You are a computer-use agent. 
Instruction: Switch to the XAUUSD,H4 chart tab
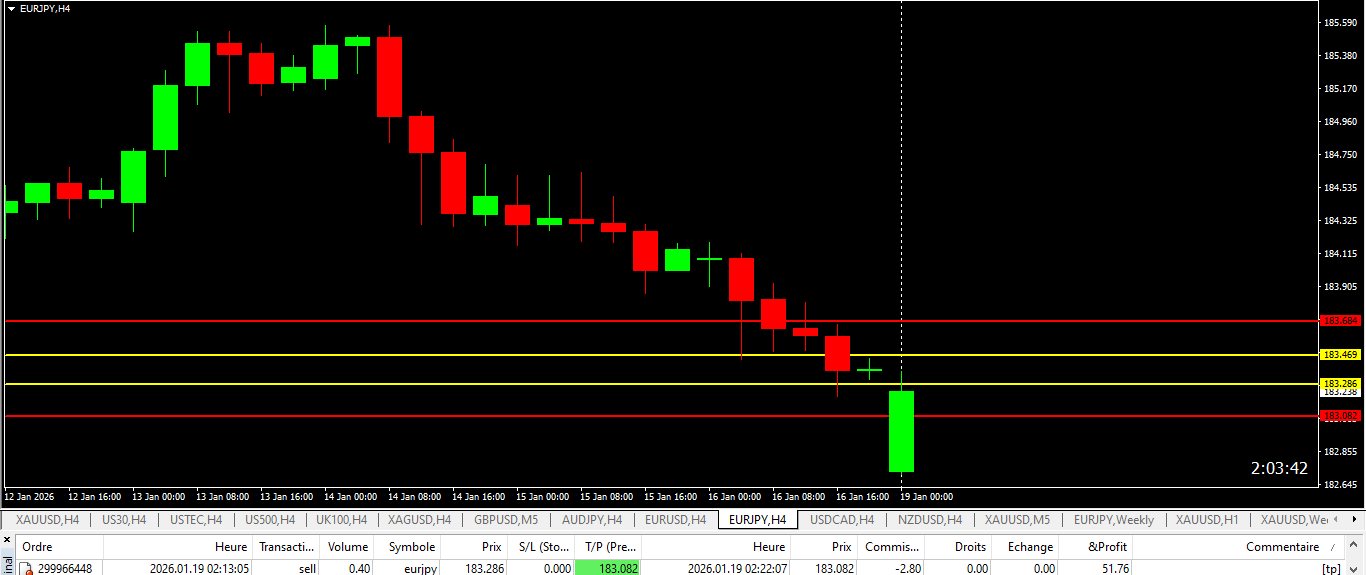click(47, 520)
